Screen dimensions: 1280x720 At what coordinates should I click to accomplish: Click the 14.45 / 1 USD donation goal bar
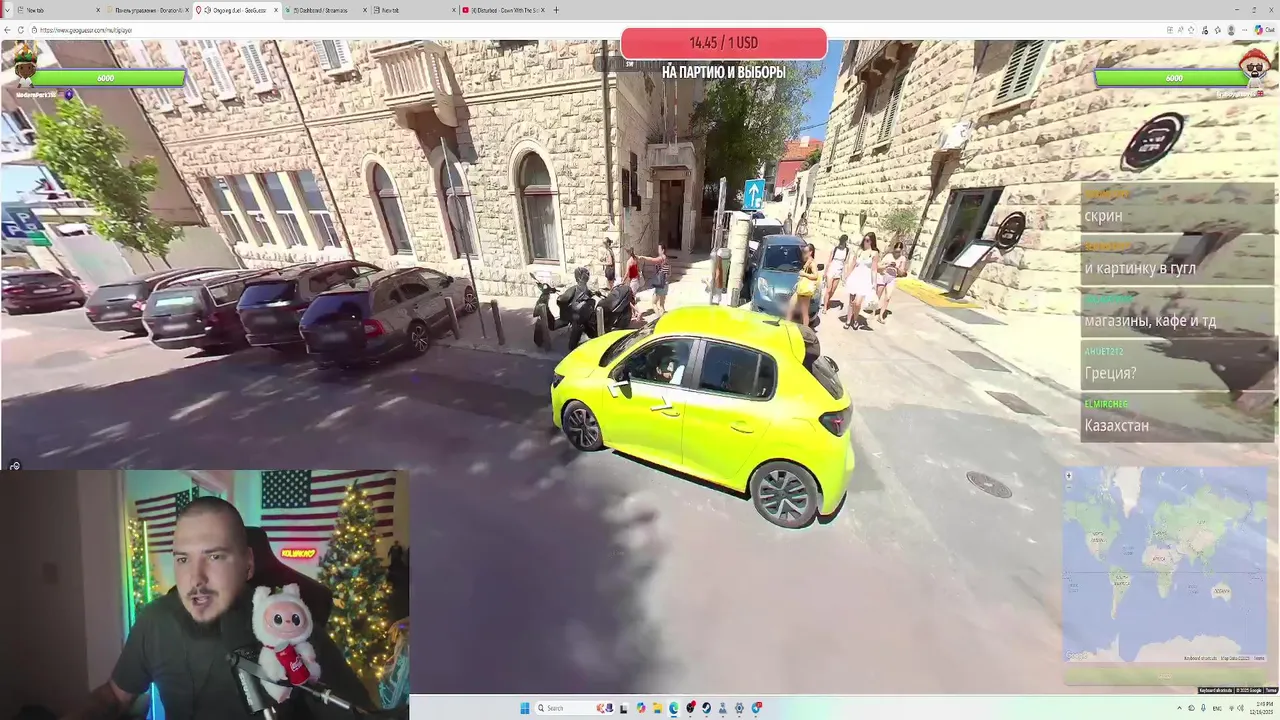coord(723,43)
